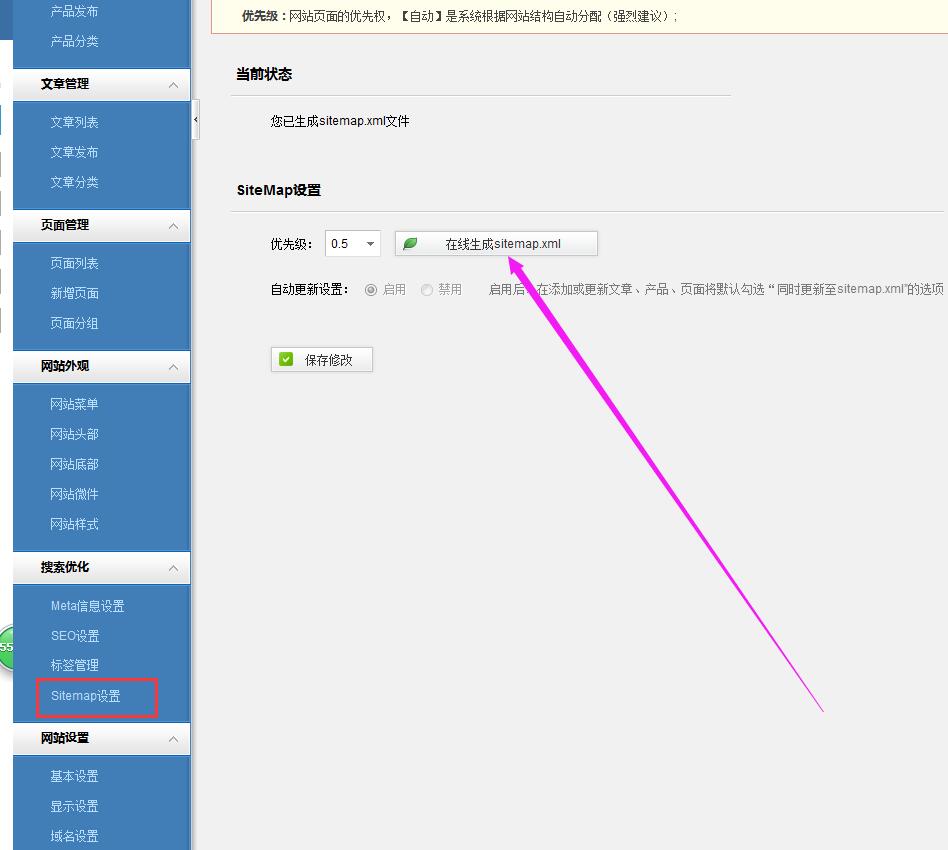Open 网站菜单 under 网站外观
Screen dimensions: 948x850
(74, 403)
